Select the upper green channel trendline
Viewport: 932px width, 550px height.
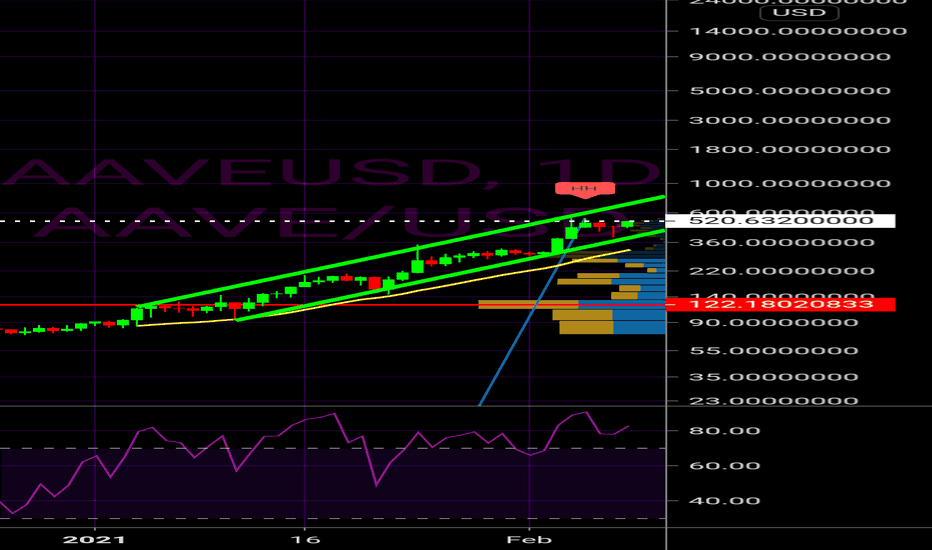[x=401, y=252]
